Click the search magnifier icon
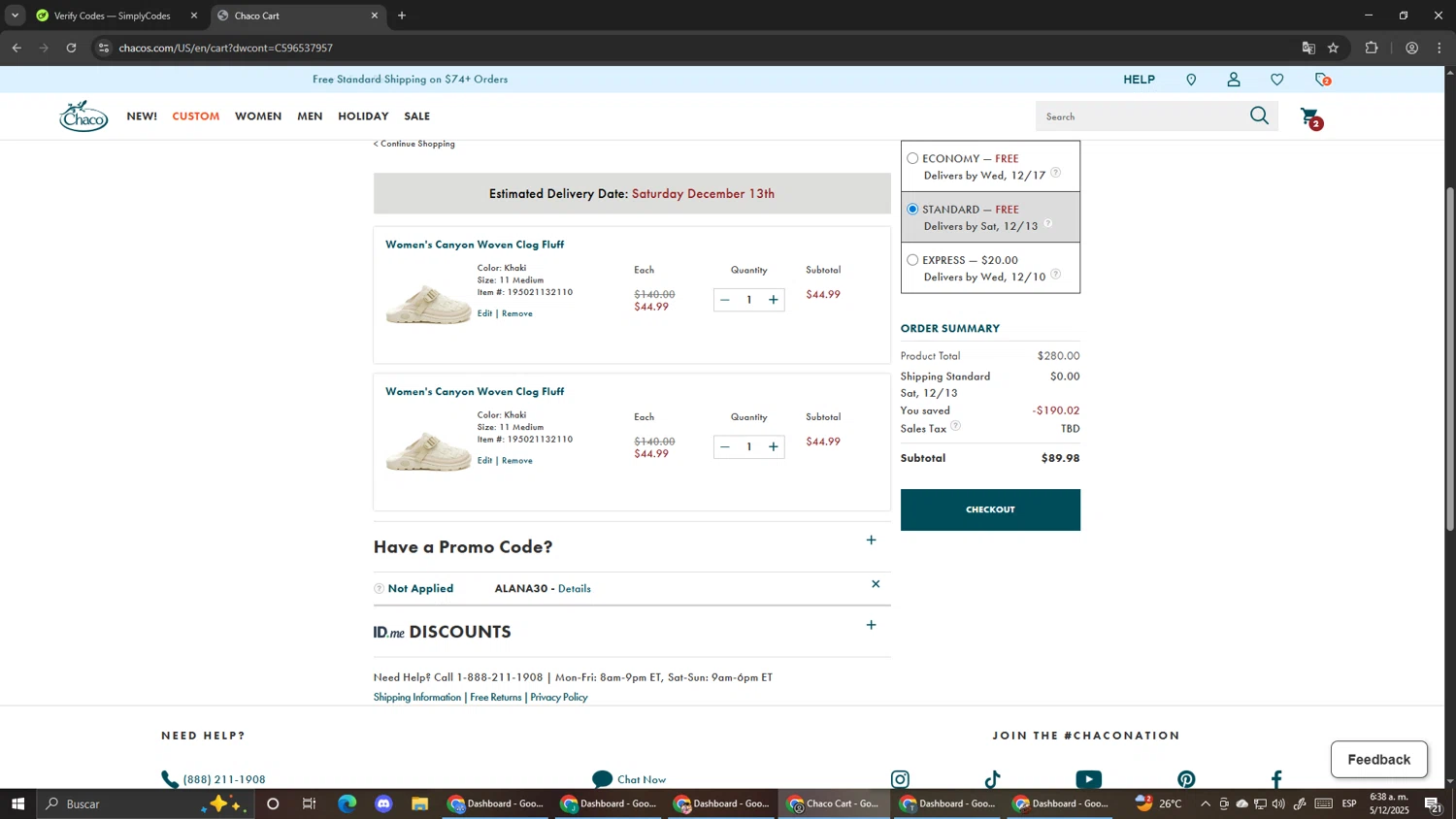This screenshot has height=819, width=1456. point(1259,116)
